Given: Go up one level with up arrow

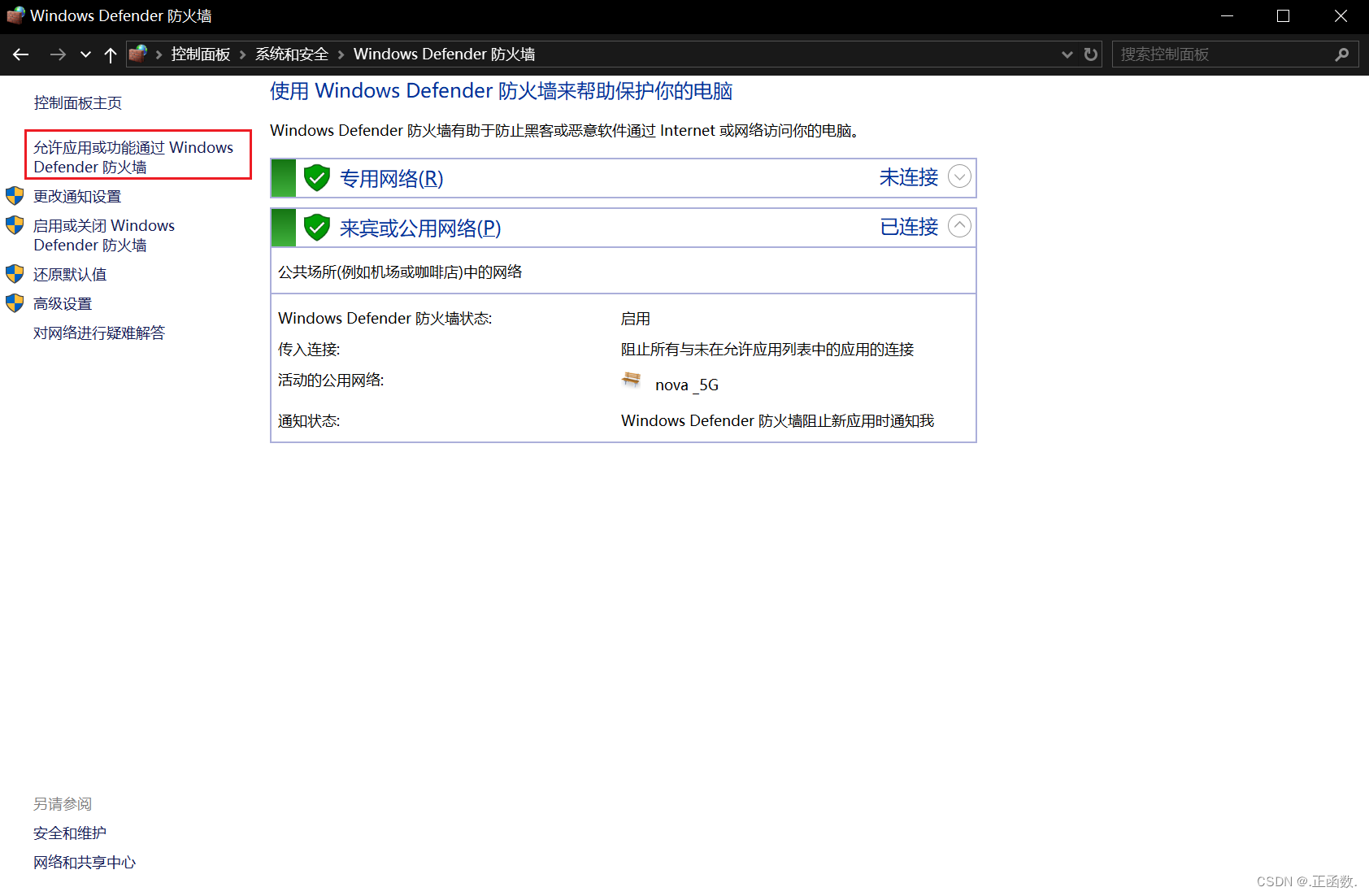Looking at the screenshot, I should pos(111,54).
